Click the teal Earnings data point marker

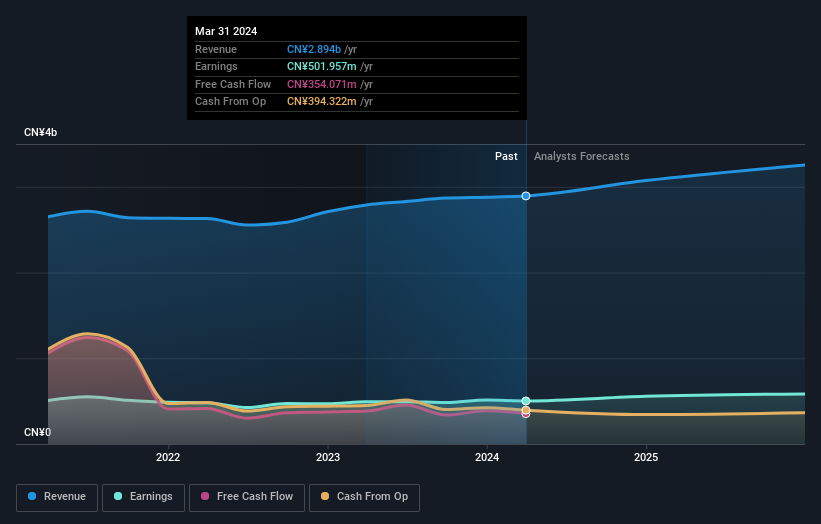pos(526,401)
